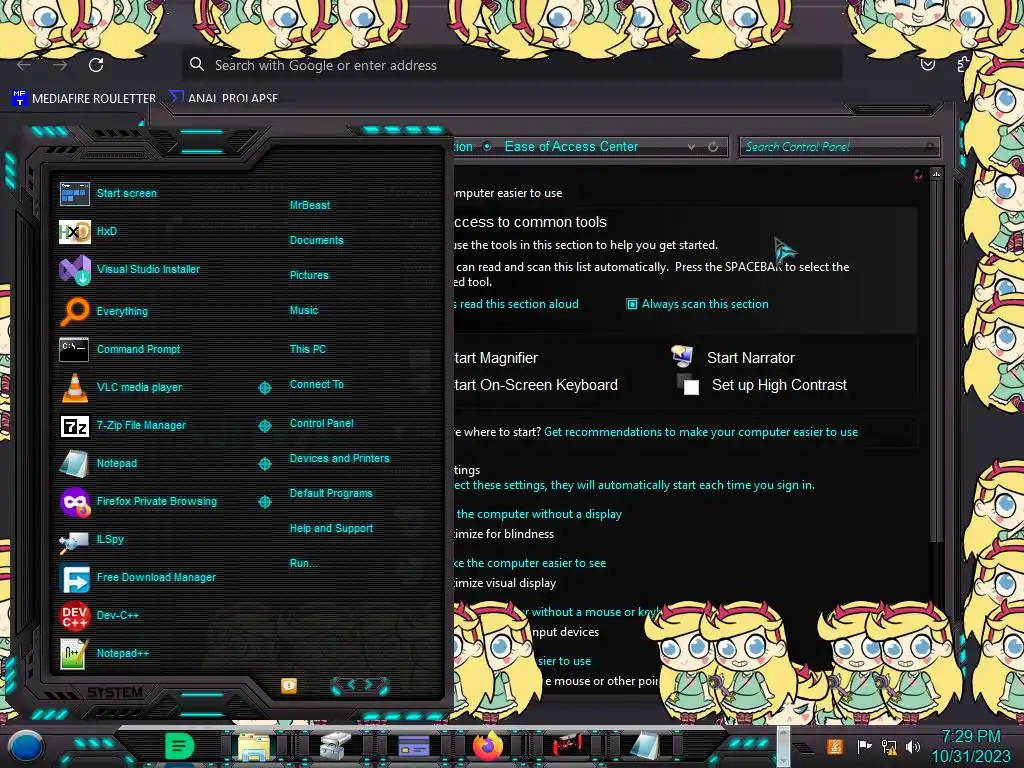
Task: Open Pictures from Start menu
Action: 309,276
